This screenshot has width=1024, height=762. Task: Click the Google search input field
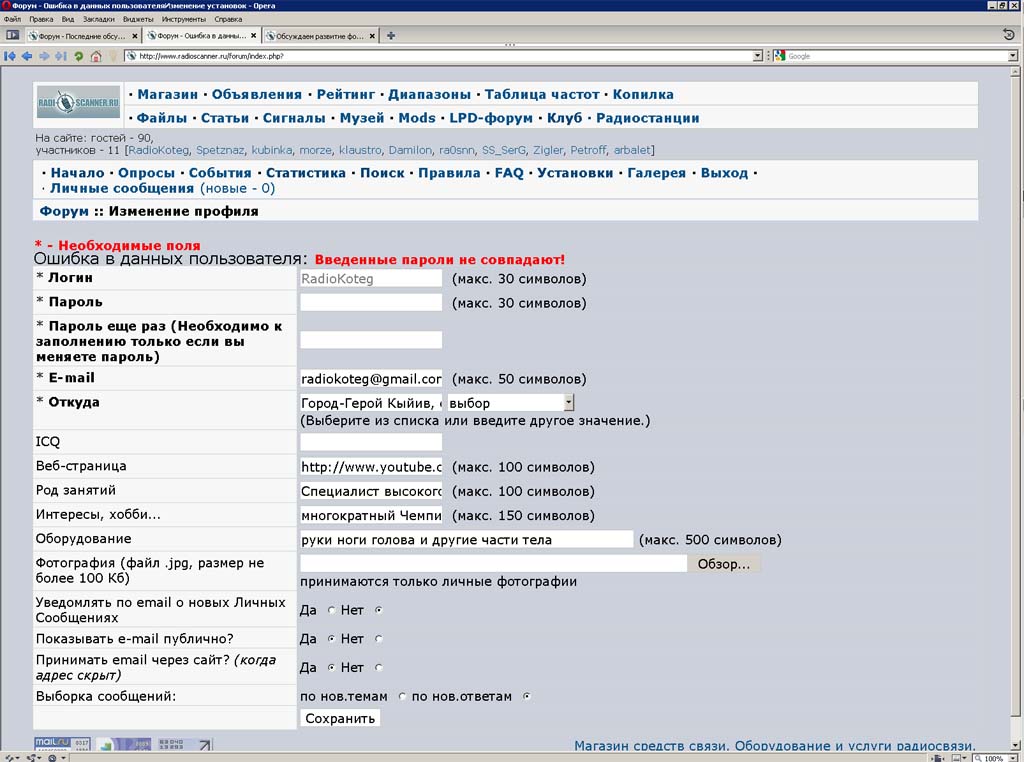[897, 56]
